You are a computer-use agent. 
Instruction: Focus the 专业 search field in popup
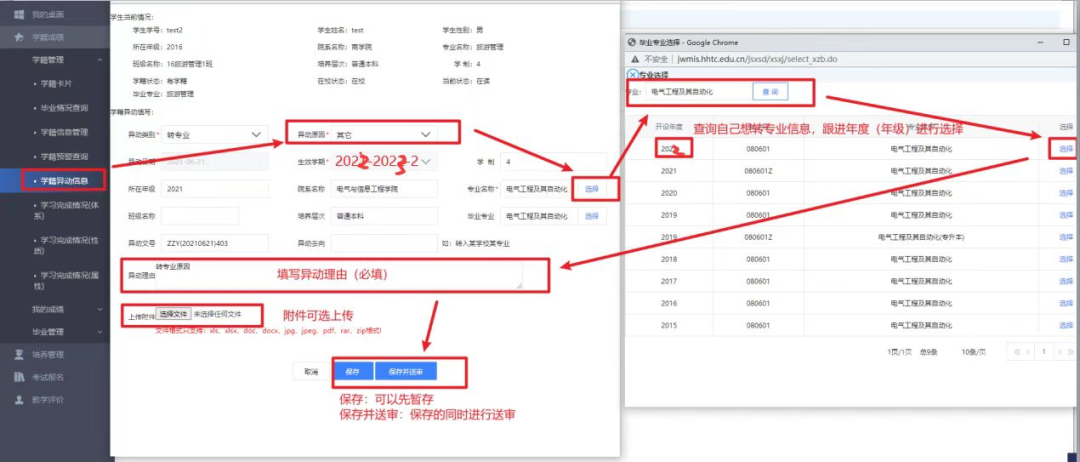tap(697, 92)
